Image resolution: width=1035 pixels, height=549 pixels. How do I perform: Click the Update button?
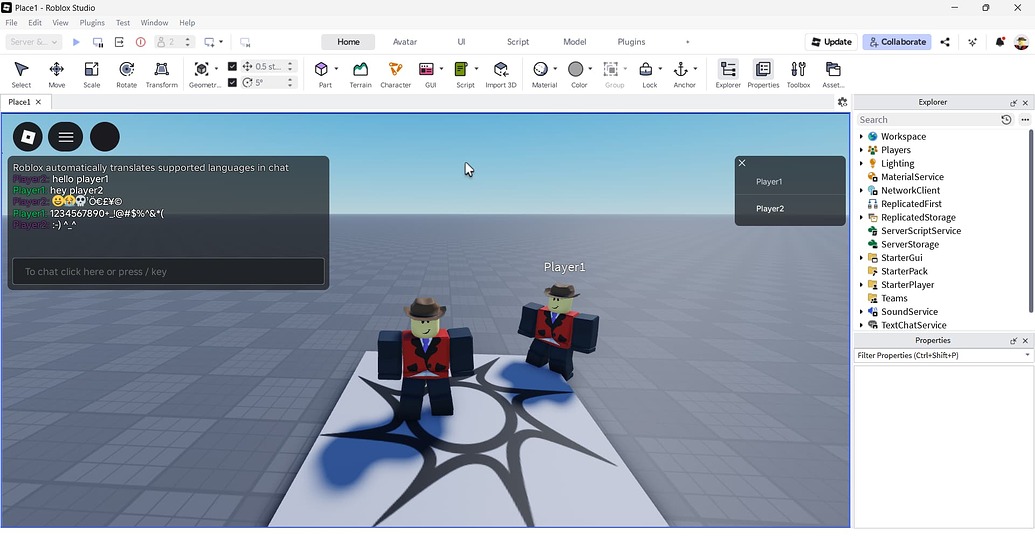coord(831,42)
